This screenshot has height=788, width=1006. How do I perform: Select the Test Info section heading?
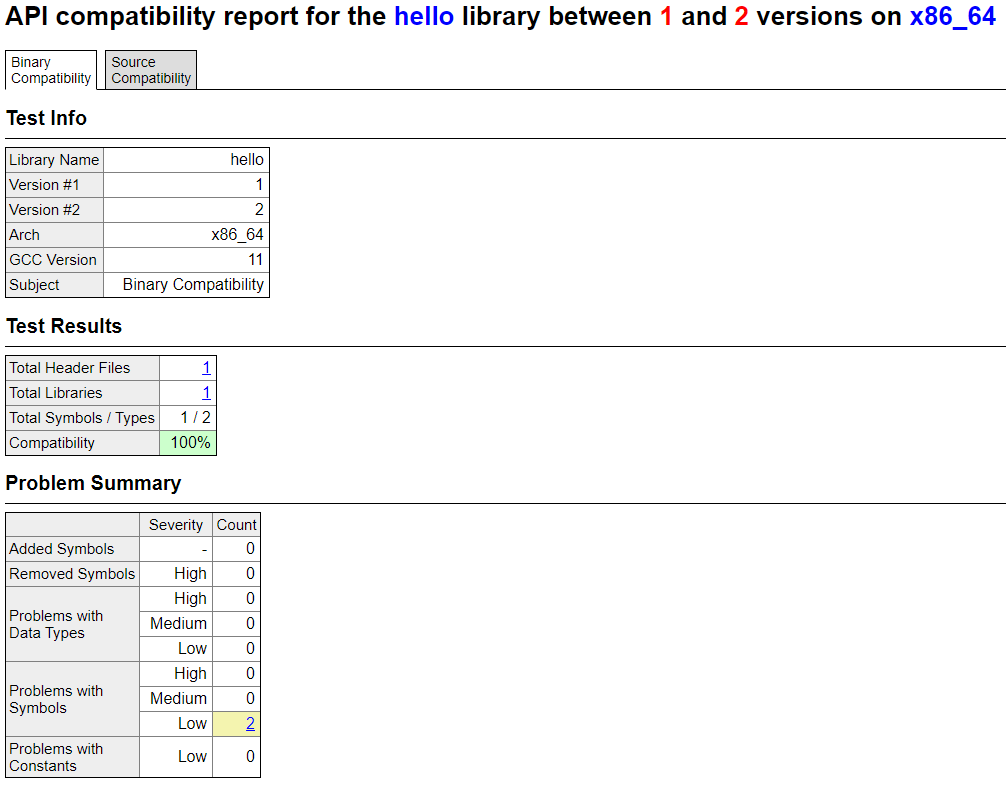pyautogui.click(x=46, y=118)
